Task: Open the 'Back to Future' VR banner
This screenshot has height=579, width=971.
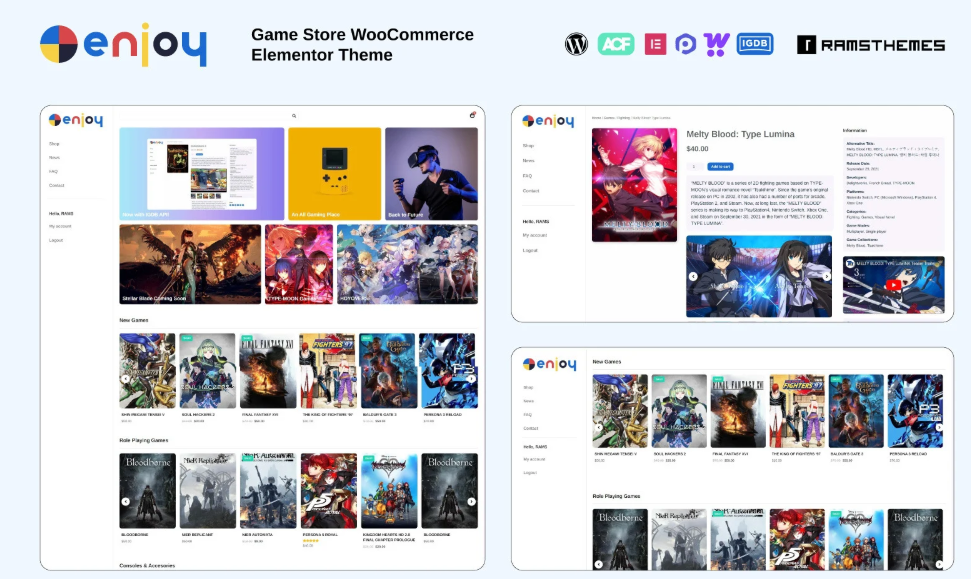Action: [432, 173]
